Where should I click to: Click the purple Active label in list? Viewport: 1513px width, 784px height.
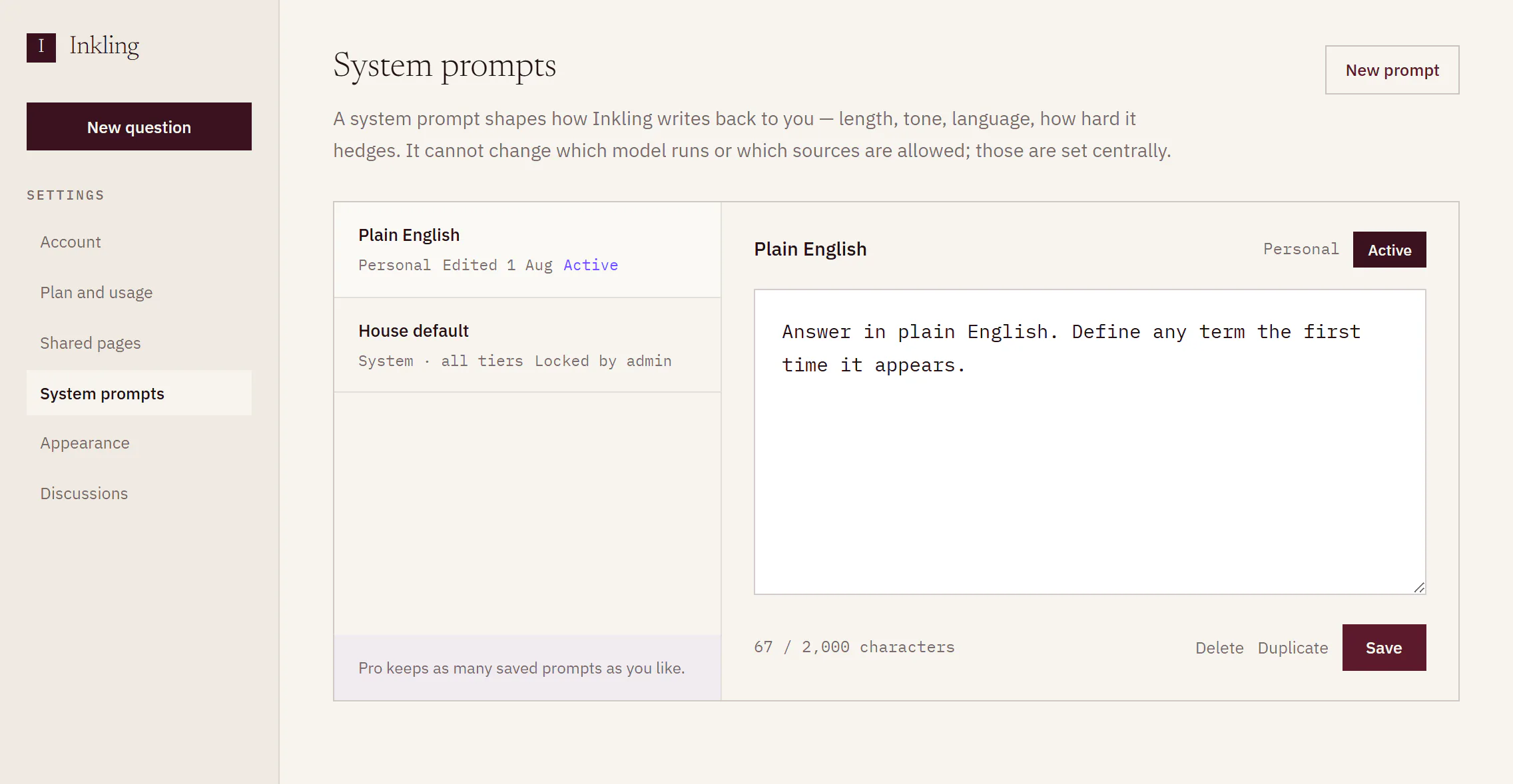[x=591, y=265]
